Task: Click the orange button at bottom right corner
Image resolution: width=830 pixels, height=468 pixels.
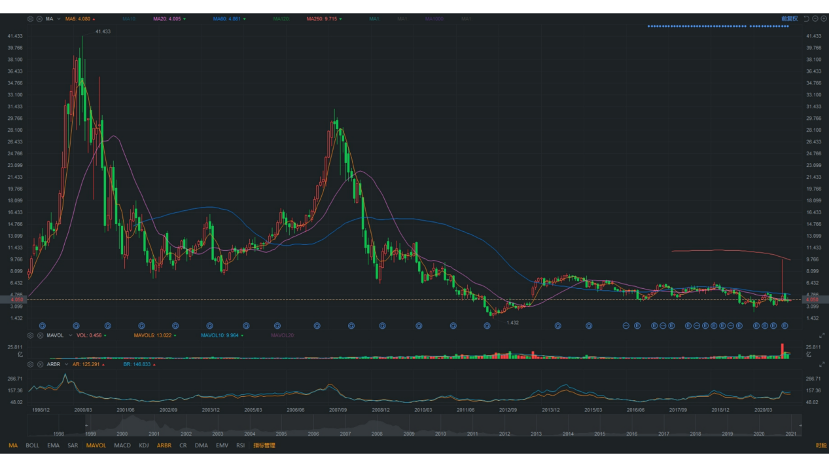Action: 821,446
